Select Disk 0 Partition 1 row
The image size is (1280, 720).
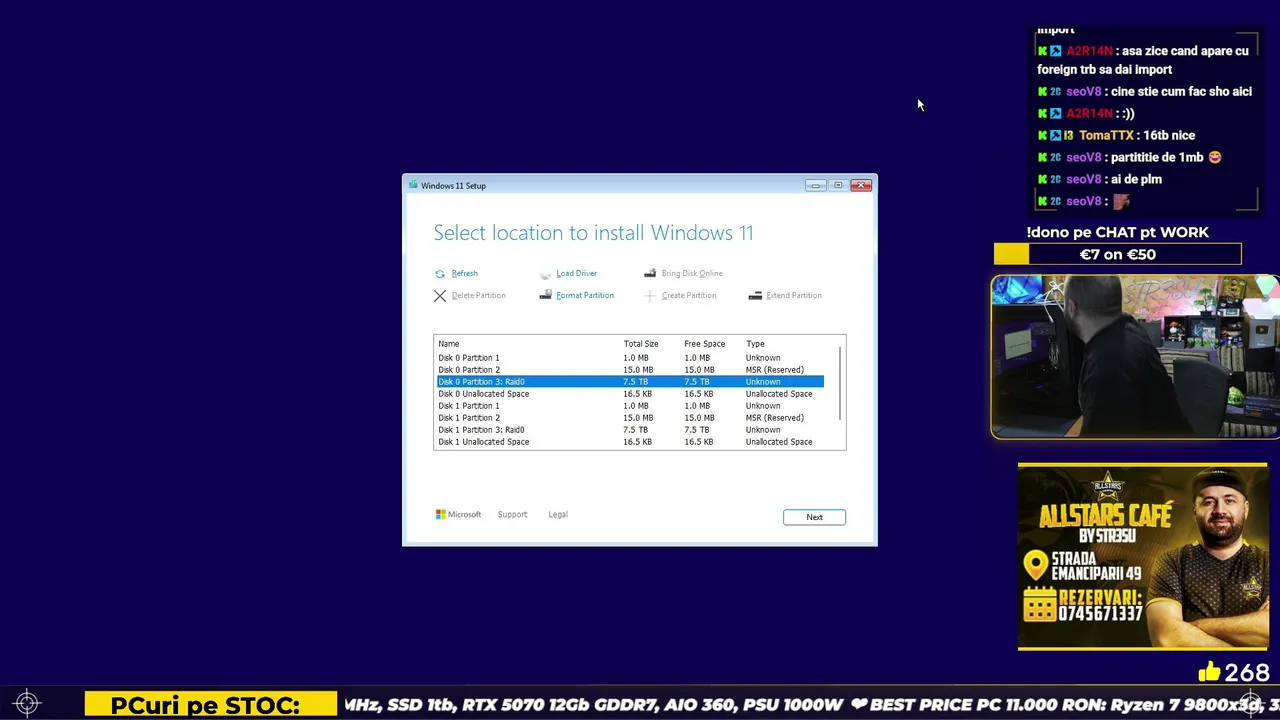[x=630, y=358]
